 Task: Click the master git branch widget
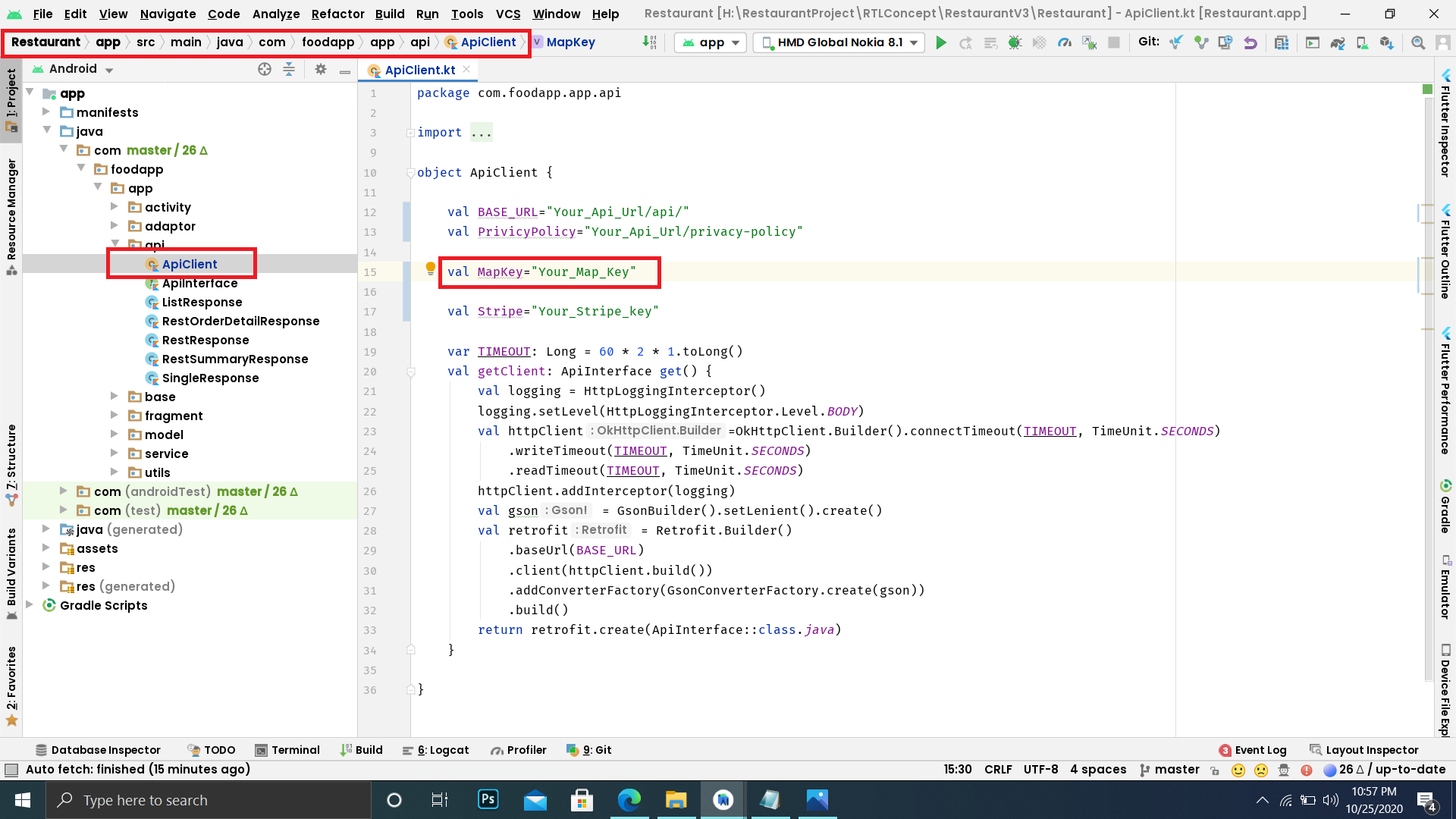pyautogui.click(x=1169, y=770)
